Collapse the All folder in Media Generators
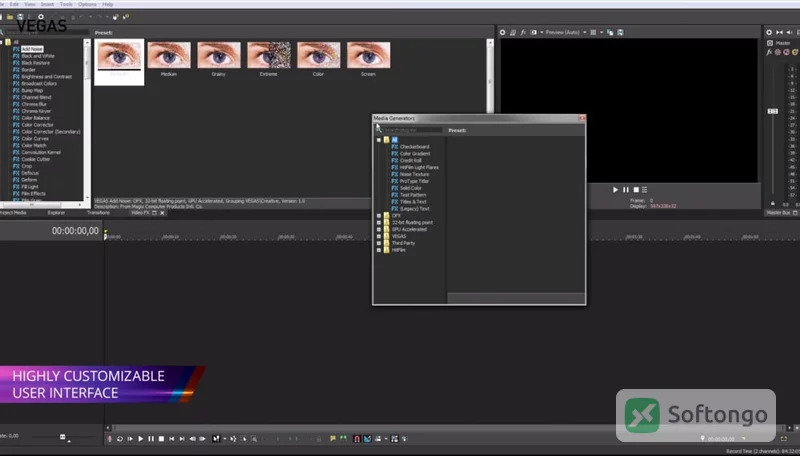 [x=379, y=140]
